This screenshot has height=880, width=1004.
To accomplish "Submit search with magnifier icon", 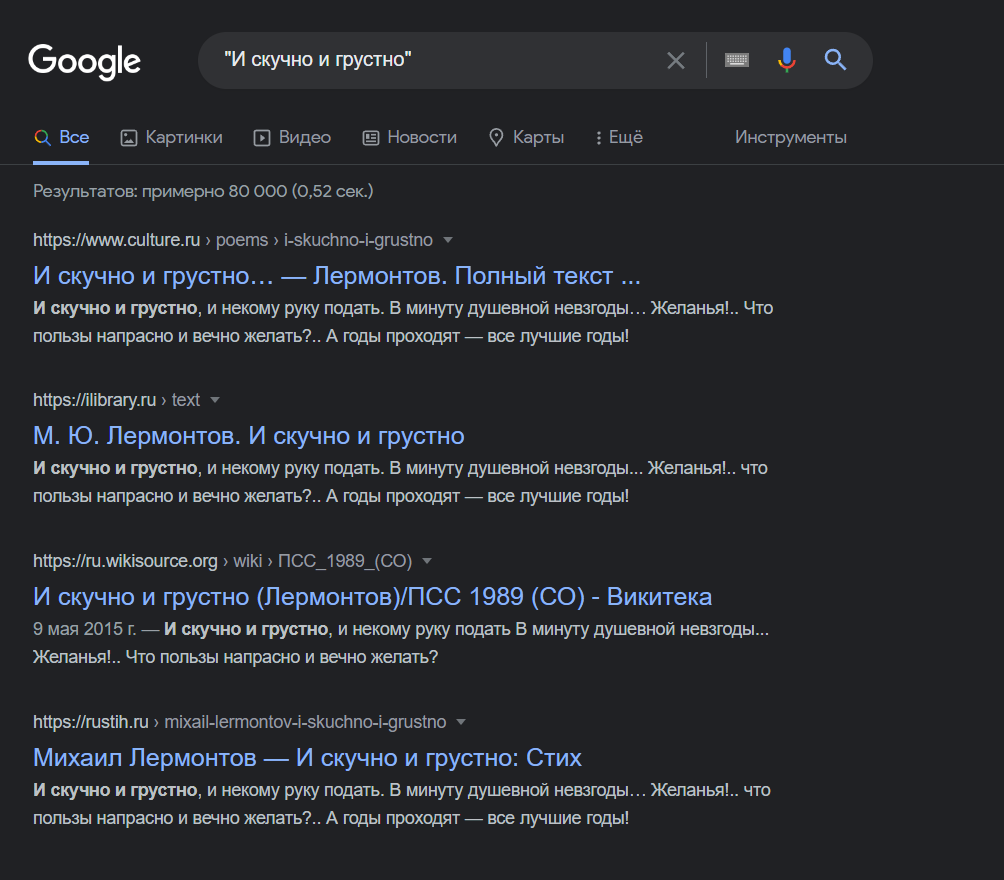I will [835, 60].
